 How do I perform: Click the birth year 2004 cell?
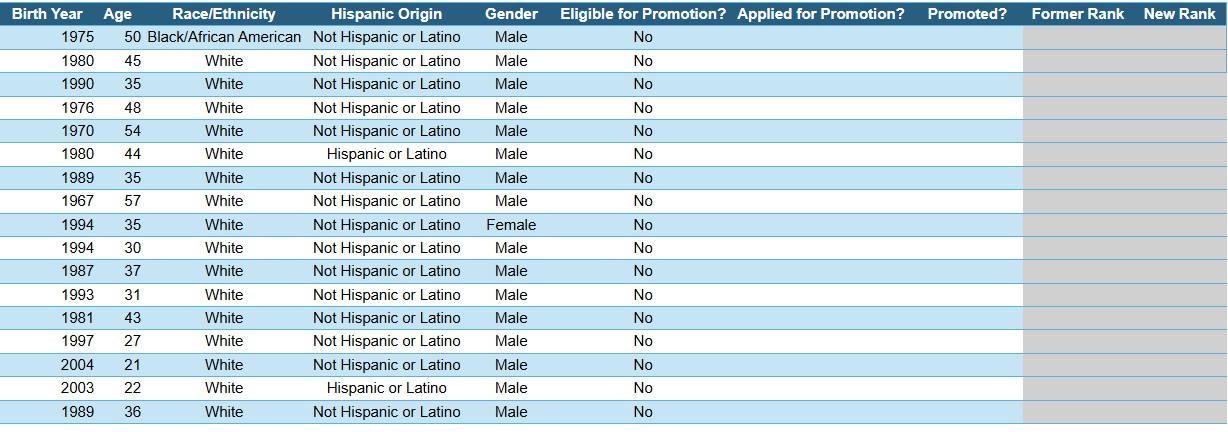click(77, 365)
